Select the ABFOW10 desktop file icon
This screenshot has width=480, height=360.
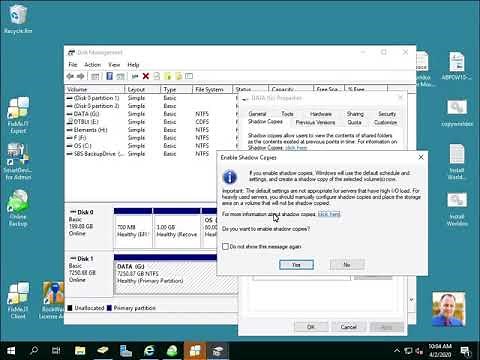[457, 66]
